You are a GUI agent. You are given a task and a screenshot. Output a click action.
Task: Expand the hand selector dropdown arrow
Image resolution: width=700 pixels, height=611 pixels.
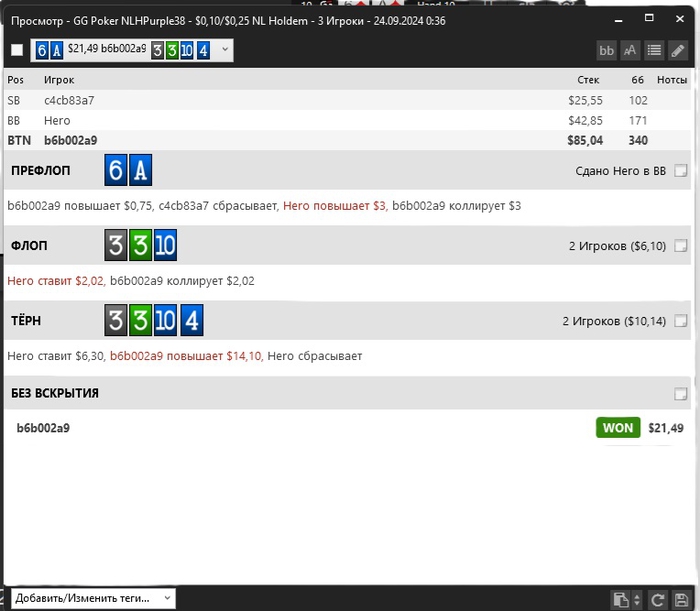224,49
